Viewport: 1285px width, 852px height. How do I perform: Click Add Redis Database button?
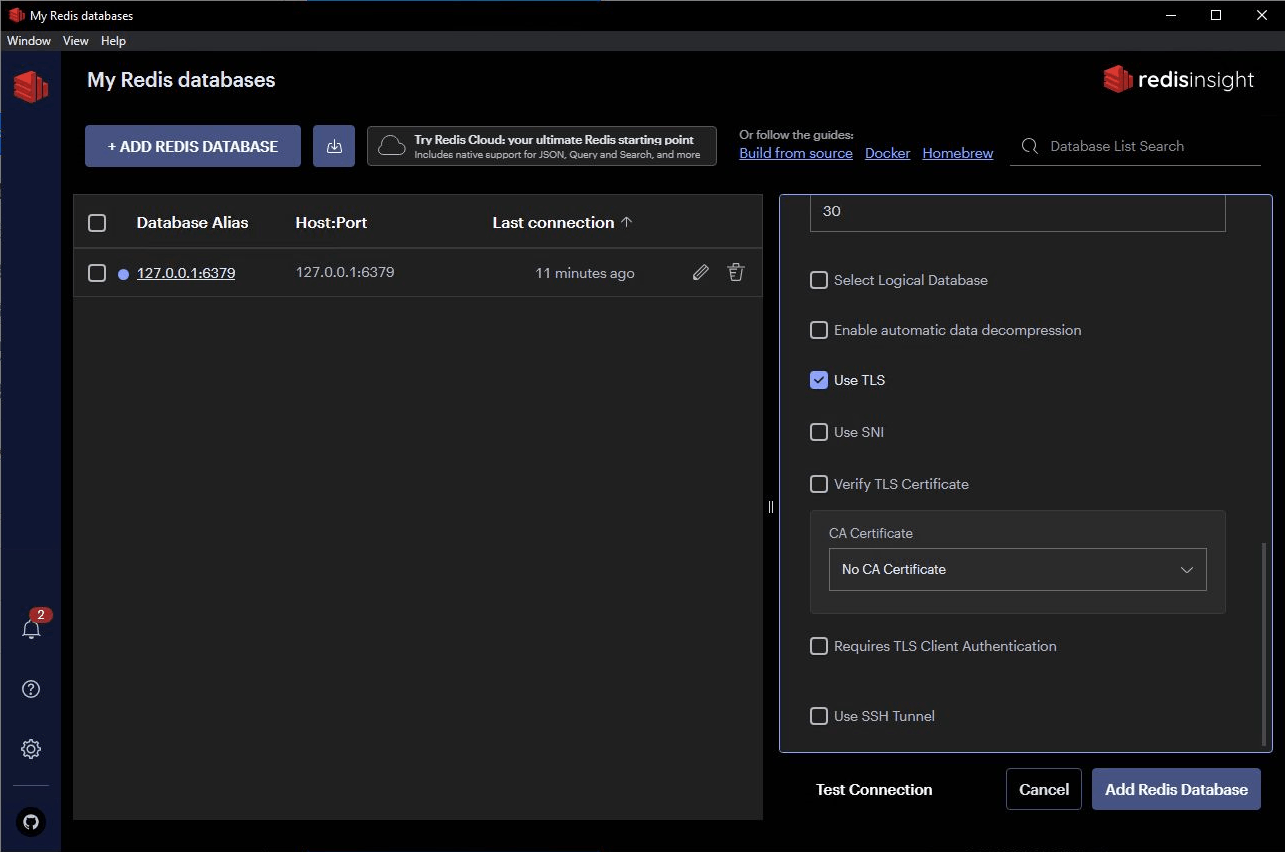[x=1176, y=789]
